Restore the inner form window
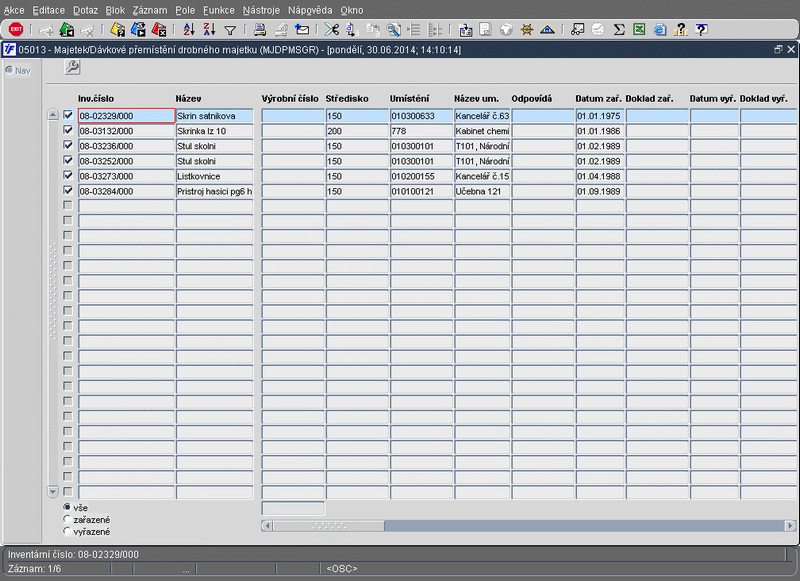Screen dimensions: 800x581 [778, 49]
